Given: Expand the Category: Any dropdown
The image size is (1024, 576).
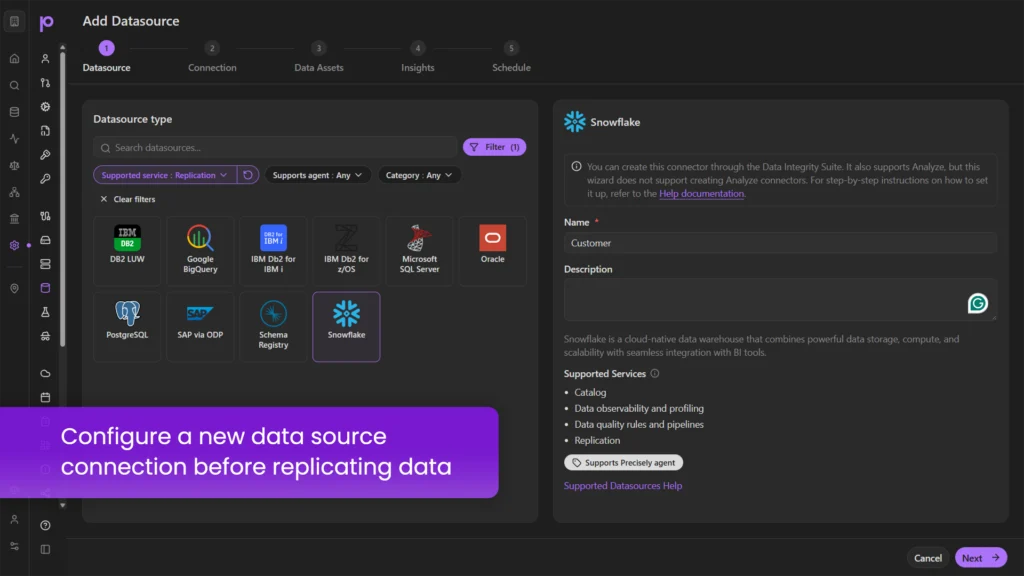Looking at the screenshot, I should [x=419, y=175].
